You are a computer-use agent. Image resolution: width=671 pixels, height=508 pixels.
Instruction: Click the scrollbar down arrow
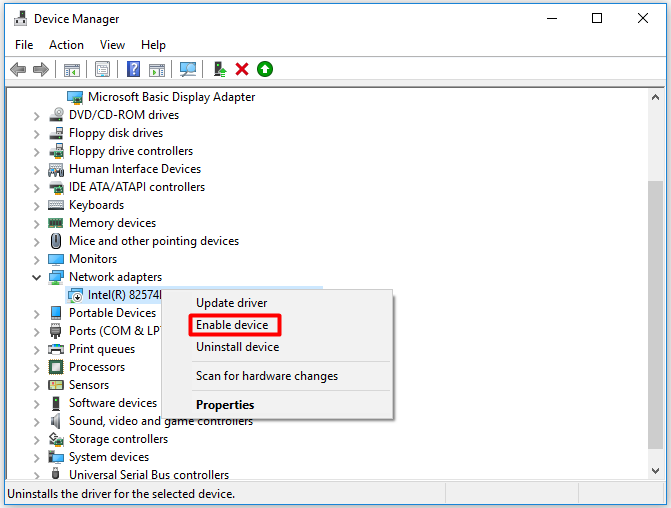tap(655, 471)
